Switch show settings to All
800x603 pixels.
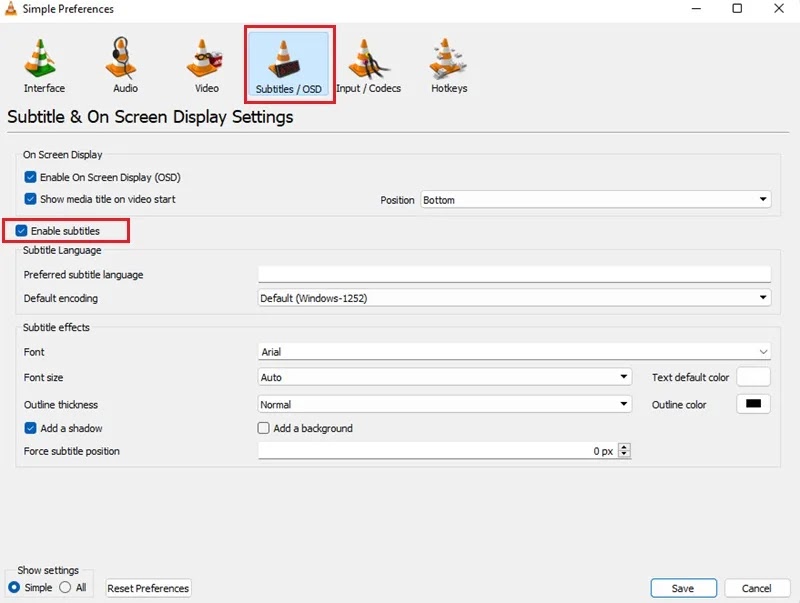65,587
